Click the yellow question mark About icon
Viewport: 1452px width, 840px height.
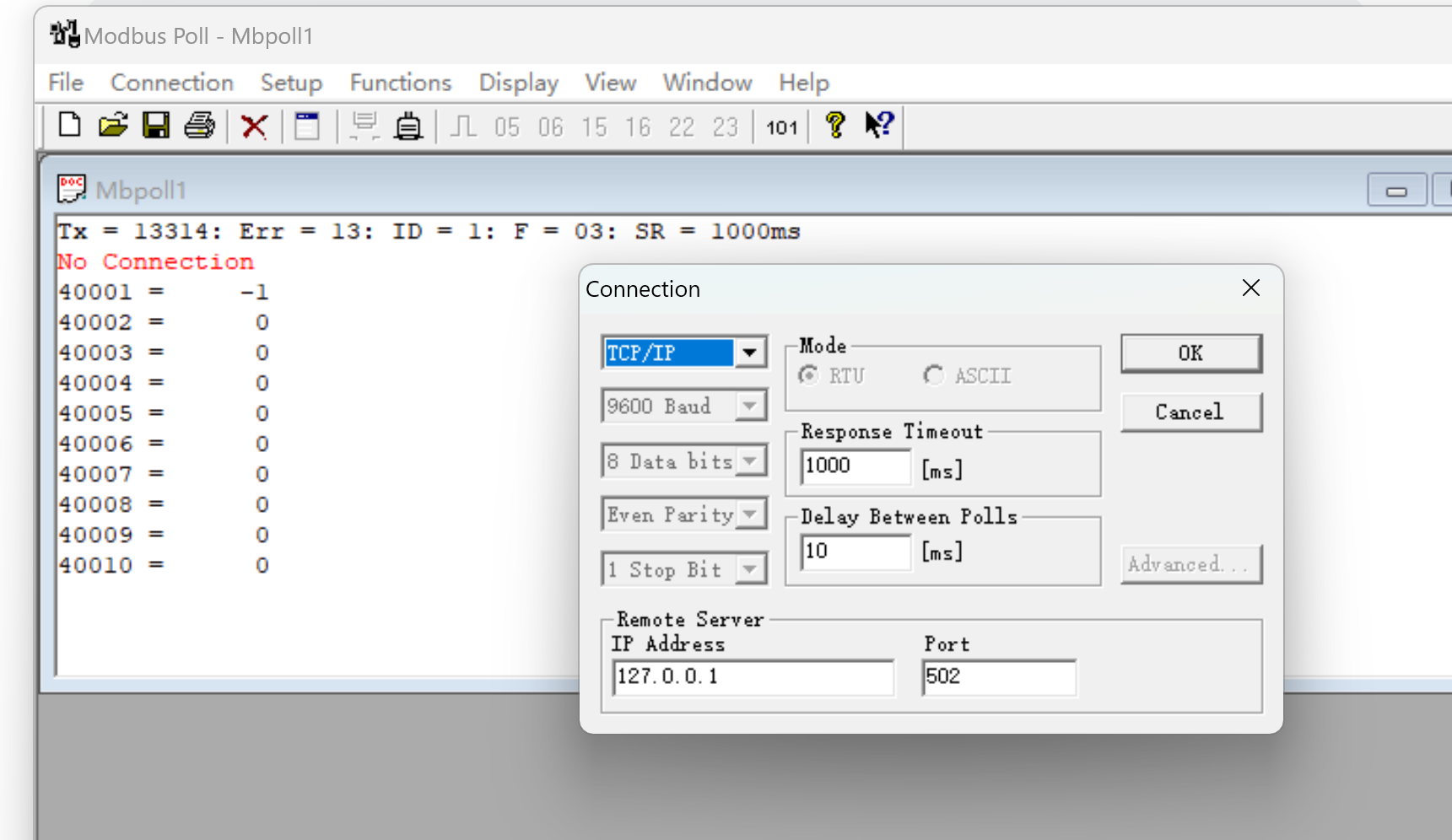pos(835,126)
